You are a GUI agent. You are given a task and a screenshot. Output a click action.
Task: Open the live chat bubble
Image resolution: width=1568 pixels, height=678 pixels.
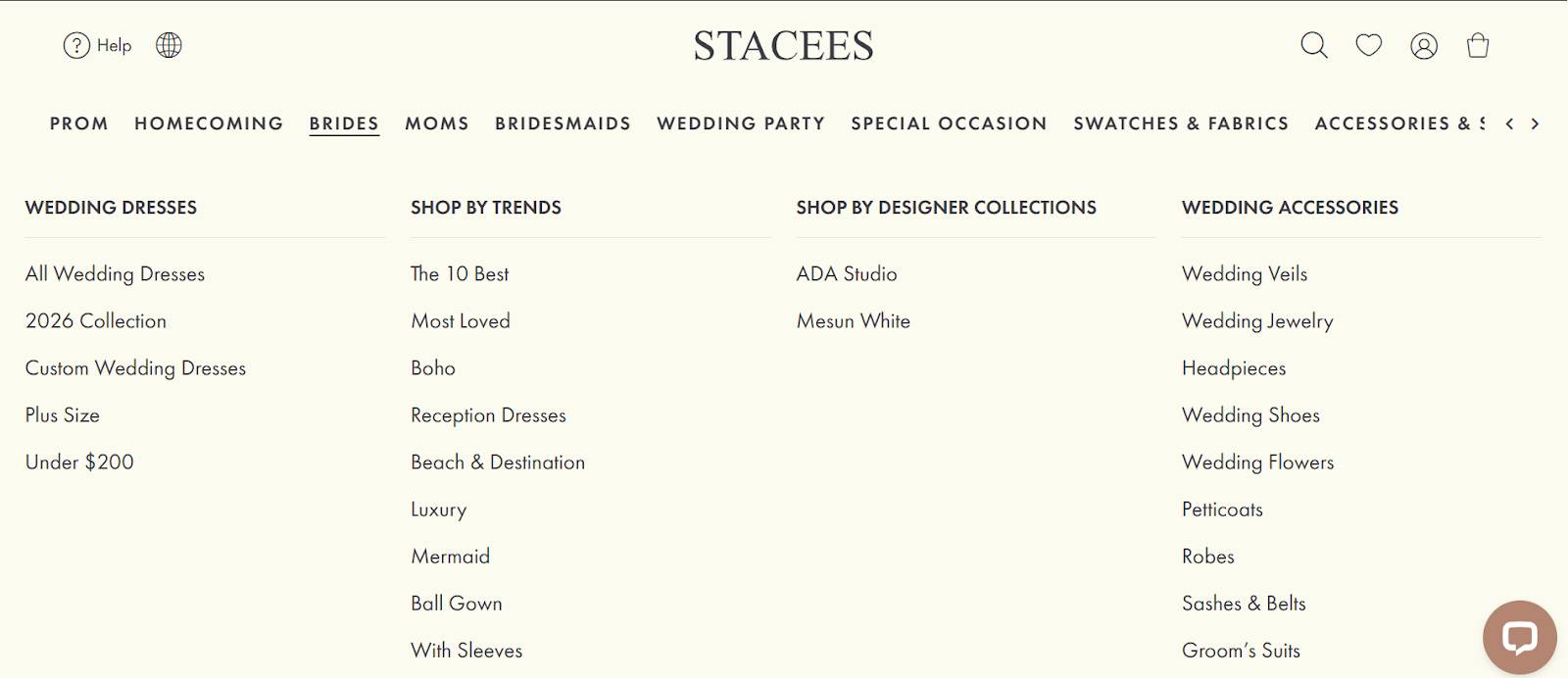(x=1519, y=638)
